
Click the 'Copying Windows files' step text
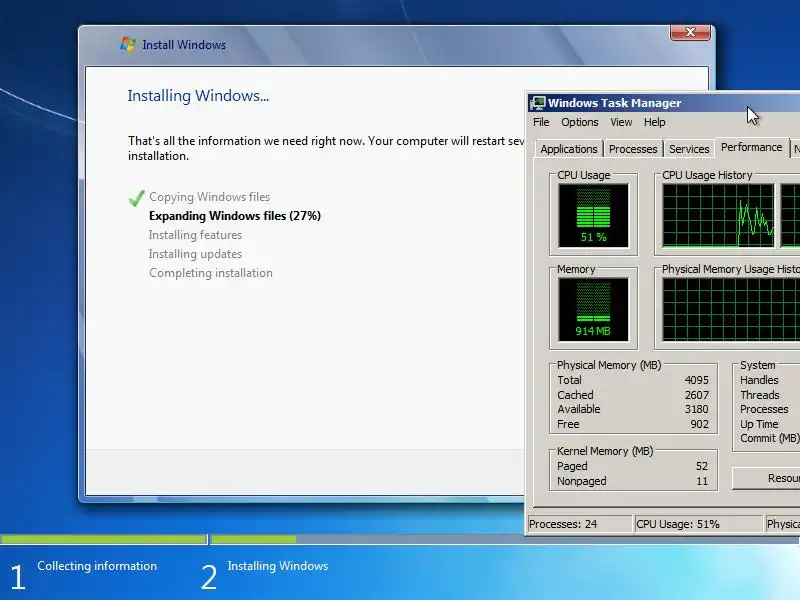pos(209,197)
